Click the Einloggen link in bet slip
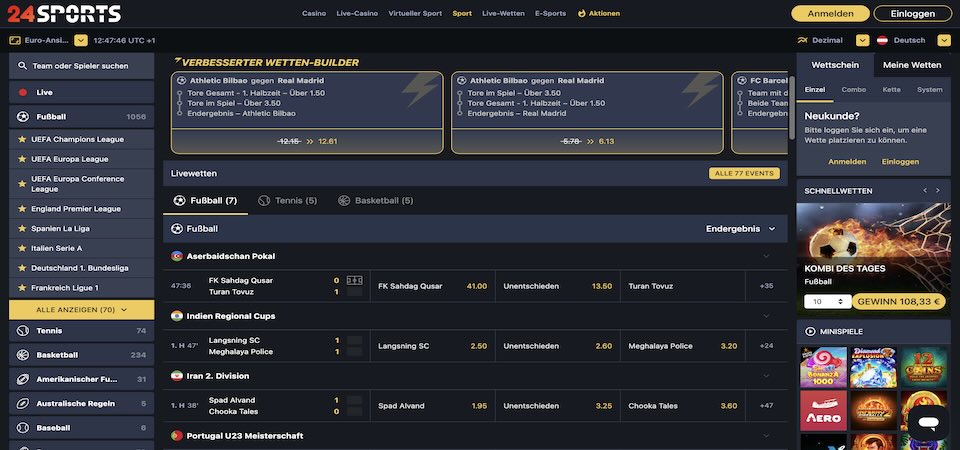 (900, 162)
